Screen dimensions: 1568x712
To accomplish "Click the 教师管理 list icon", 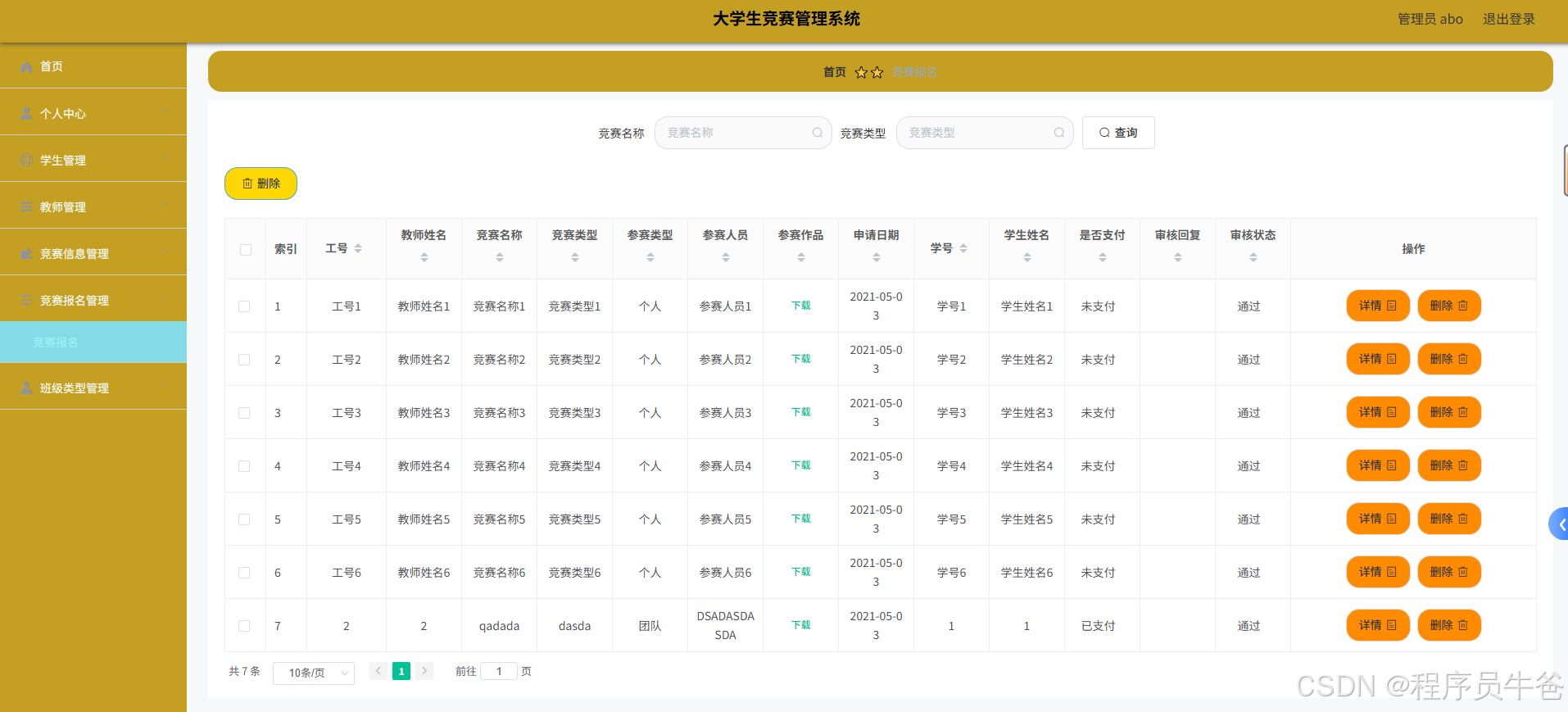I will pyautogui.click(x=26, y=207).
